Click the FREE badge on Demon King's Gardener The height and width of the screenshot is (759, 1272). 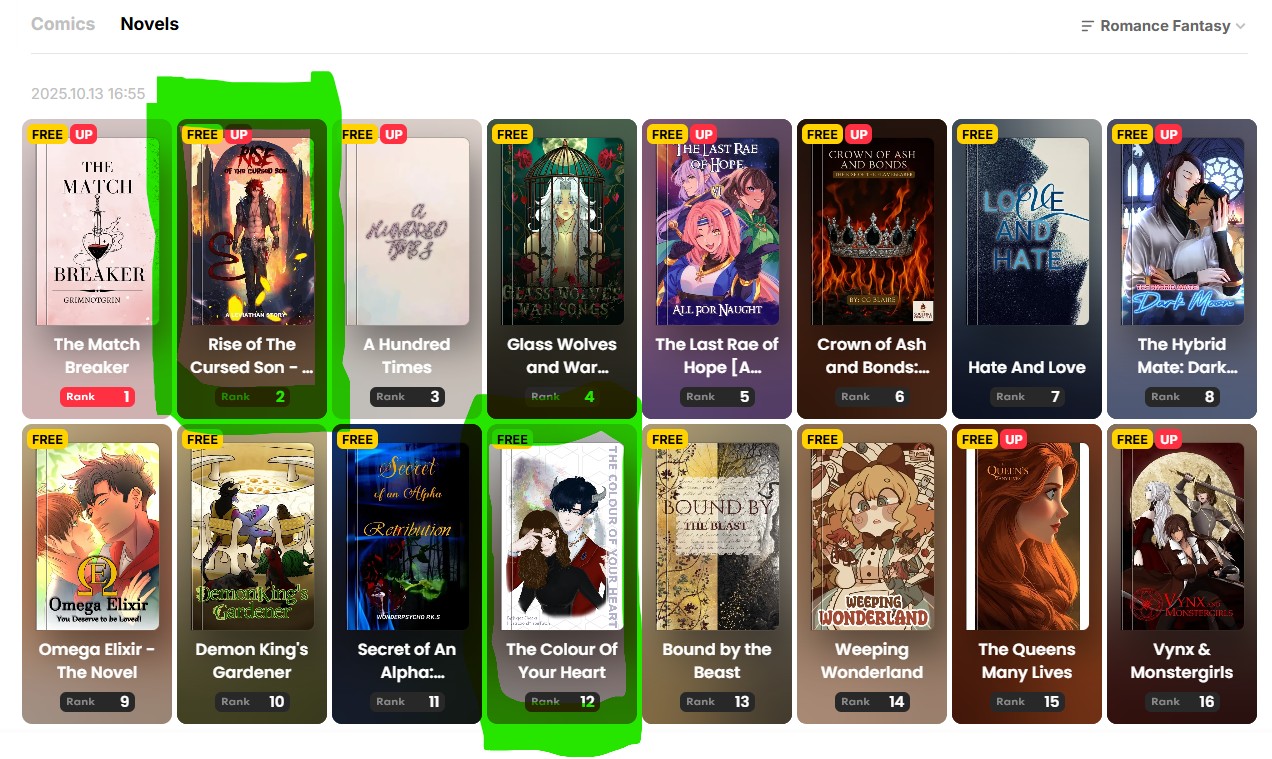(202, 439)
